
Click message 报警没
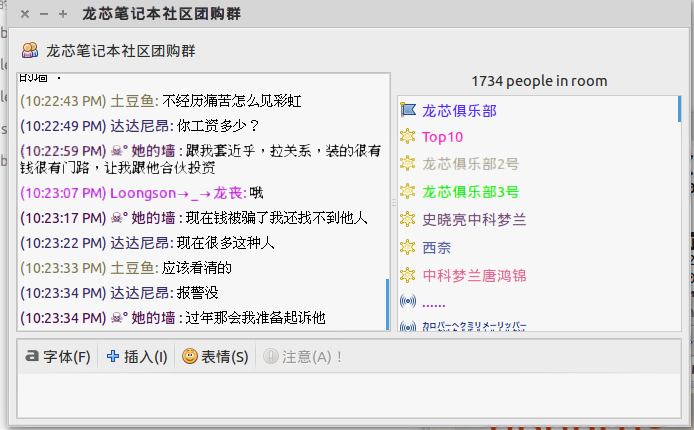pos(197,293)
